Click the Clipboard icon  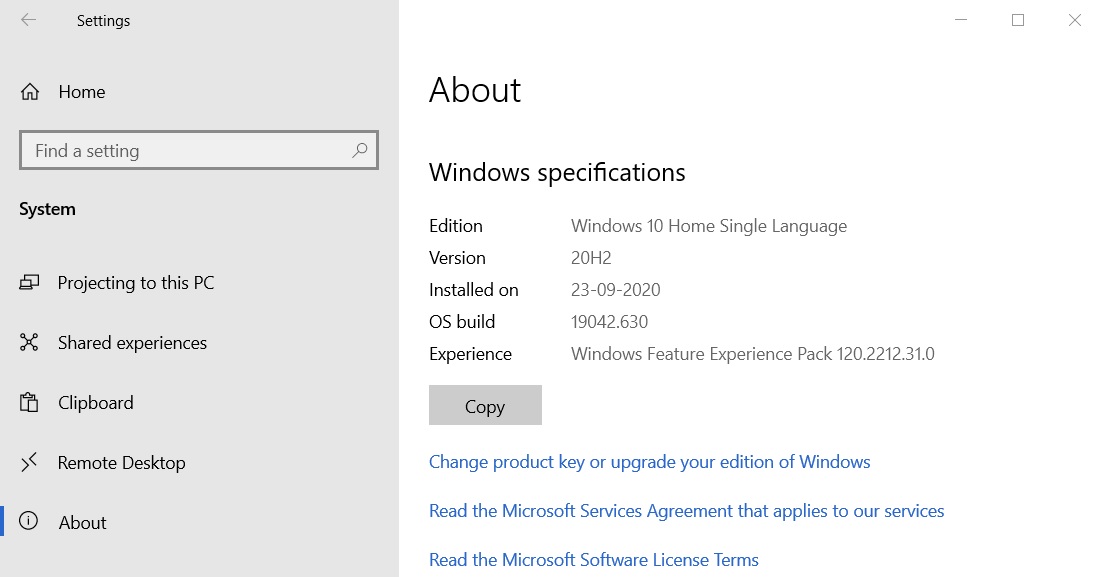(x=29, y=402)
